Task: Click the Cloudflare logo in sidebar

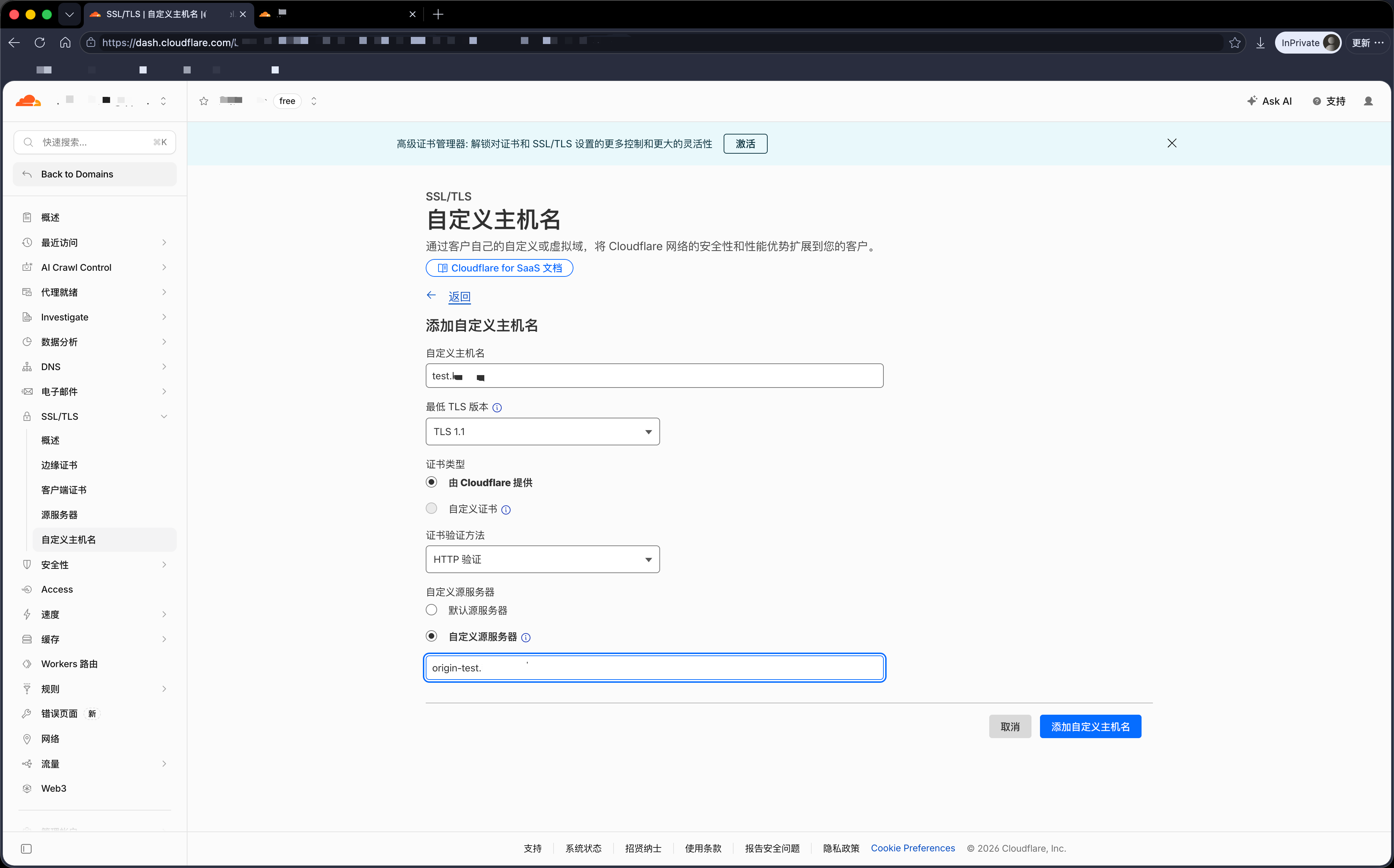Action: pos(28,101)
